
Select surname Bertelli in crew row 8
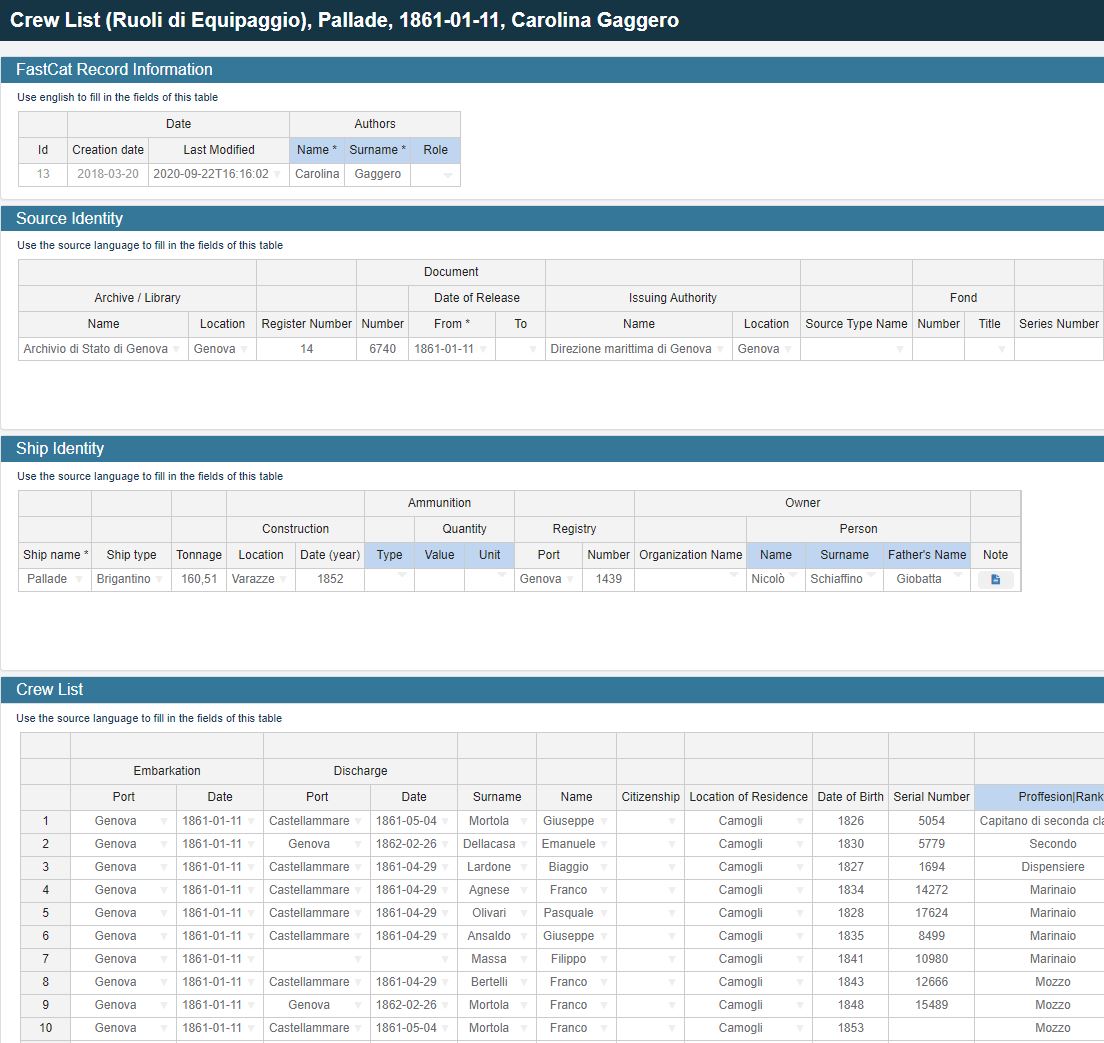[496, 982]
